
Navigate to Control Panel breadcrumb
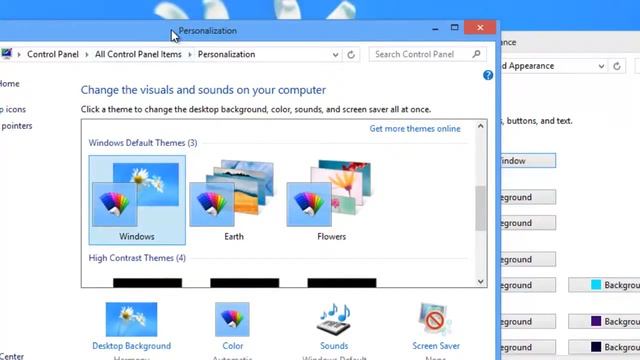(53, 54)
